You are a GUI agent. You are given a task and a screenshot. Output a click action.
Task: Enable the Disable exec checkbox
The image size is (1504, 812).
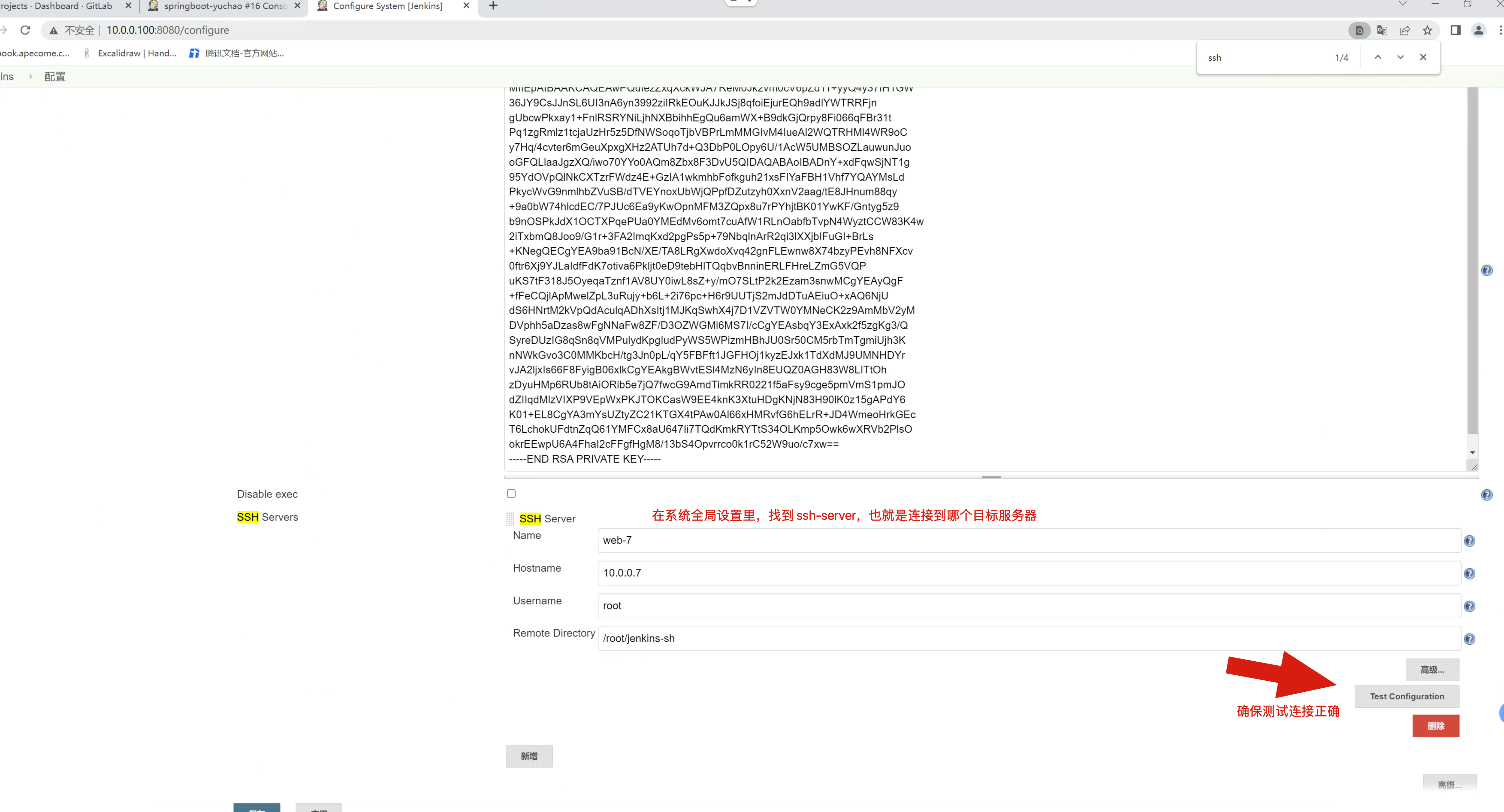(x=511, y=493)
